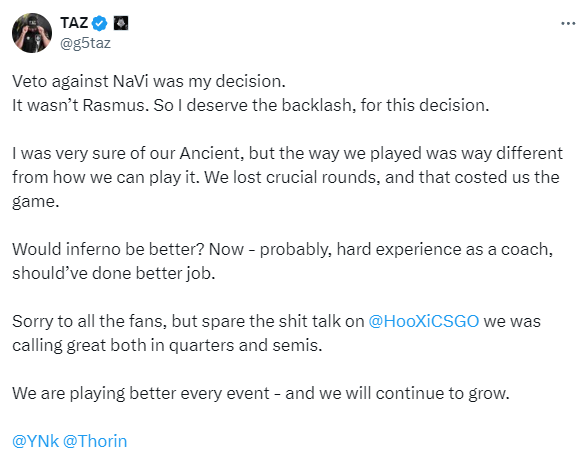Click the line 'Veto against NaVi was my decision.'
Screen dimensions: 588x454
pos(149,81)
